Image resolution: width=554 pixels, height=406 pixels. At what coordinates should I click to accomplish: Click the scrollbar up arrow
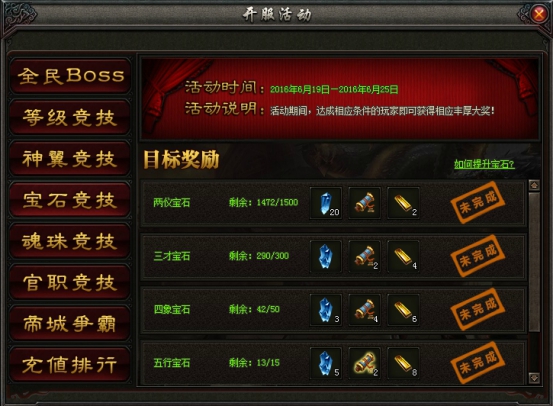534,185
